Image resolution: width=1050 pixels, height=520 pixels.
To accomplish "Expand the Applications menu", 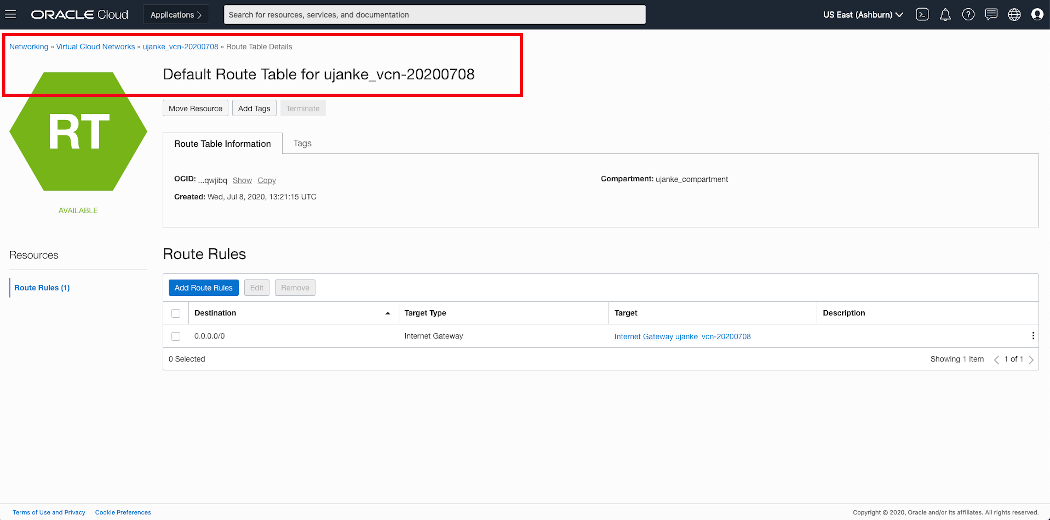I will (x=176, y=14).
